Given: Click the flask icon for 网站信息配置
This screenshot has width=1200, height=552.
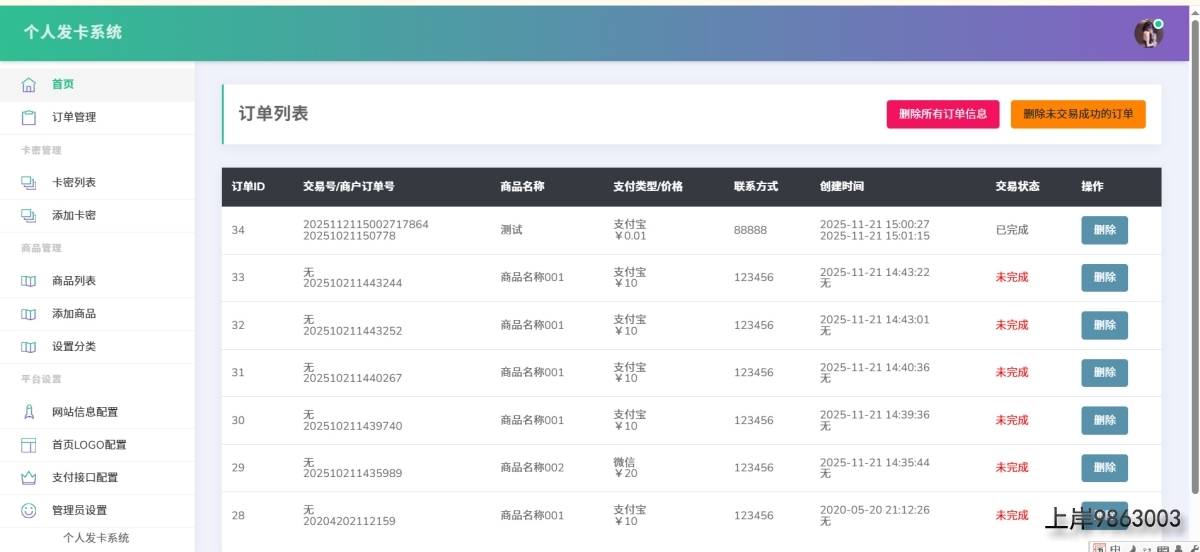Looking at the screenshot, I should [29, 412].
